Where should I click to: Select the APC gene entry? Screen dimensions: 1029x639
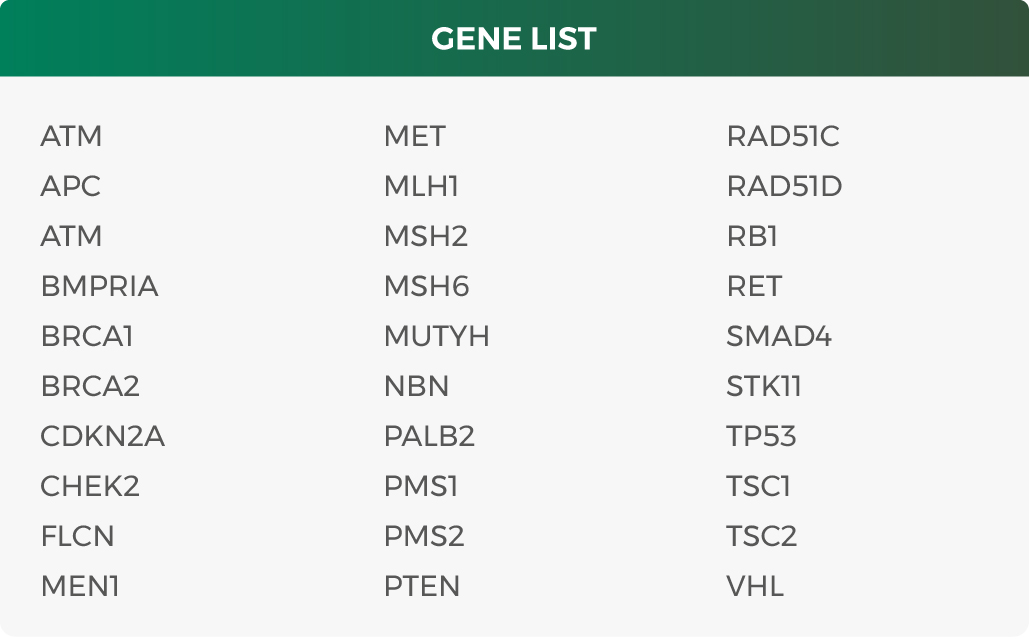pyautogui.click(x=71, y=186)
